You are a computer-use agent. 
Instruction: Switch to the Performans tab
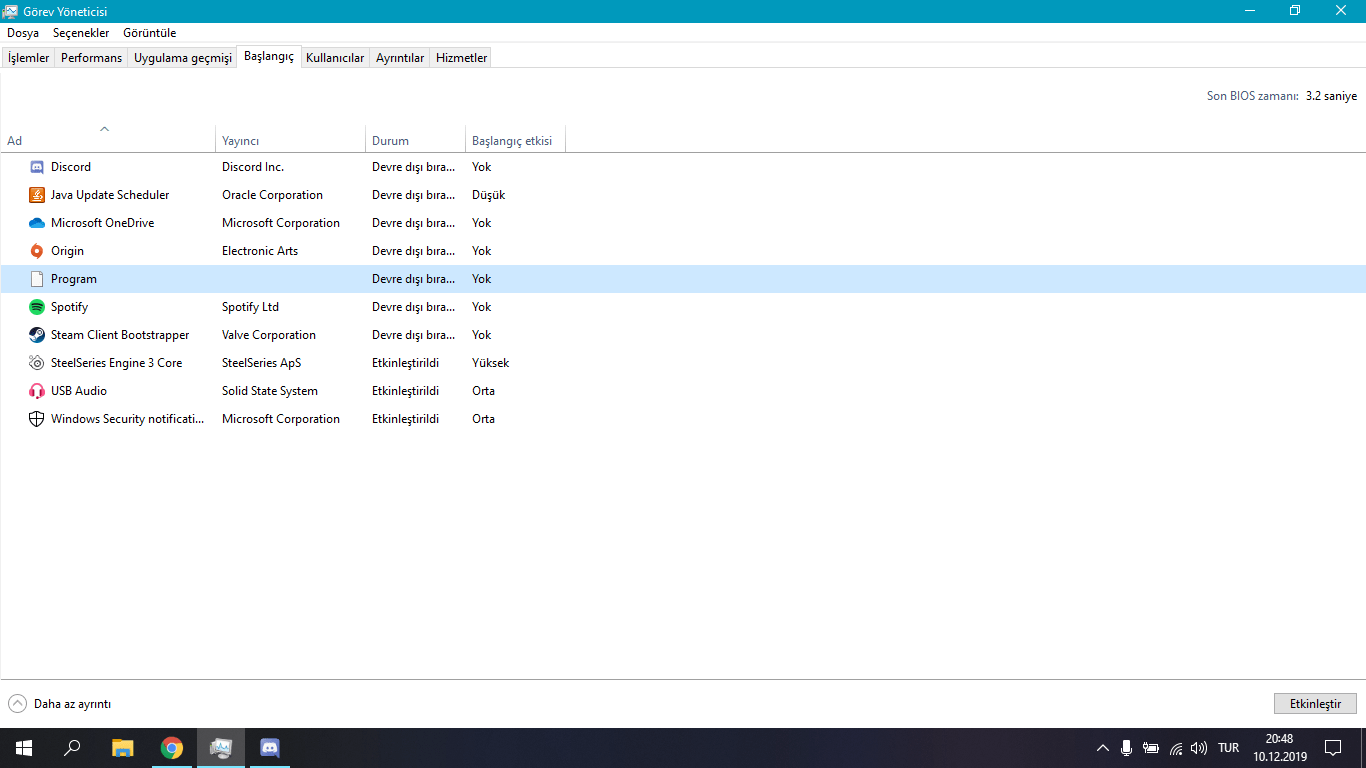click(91, 58)
